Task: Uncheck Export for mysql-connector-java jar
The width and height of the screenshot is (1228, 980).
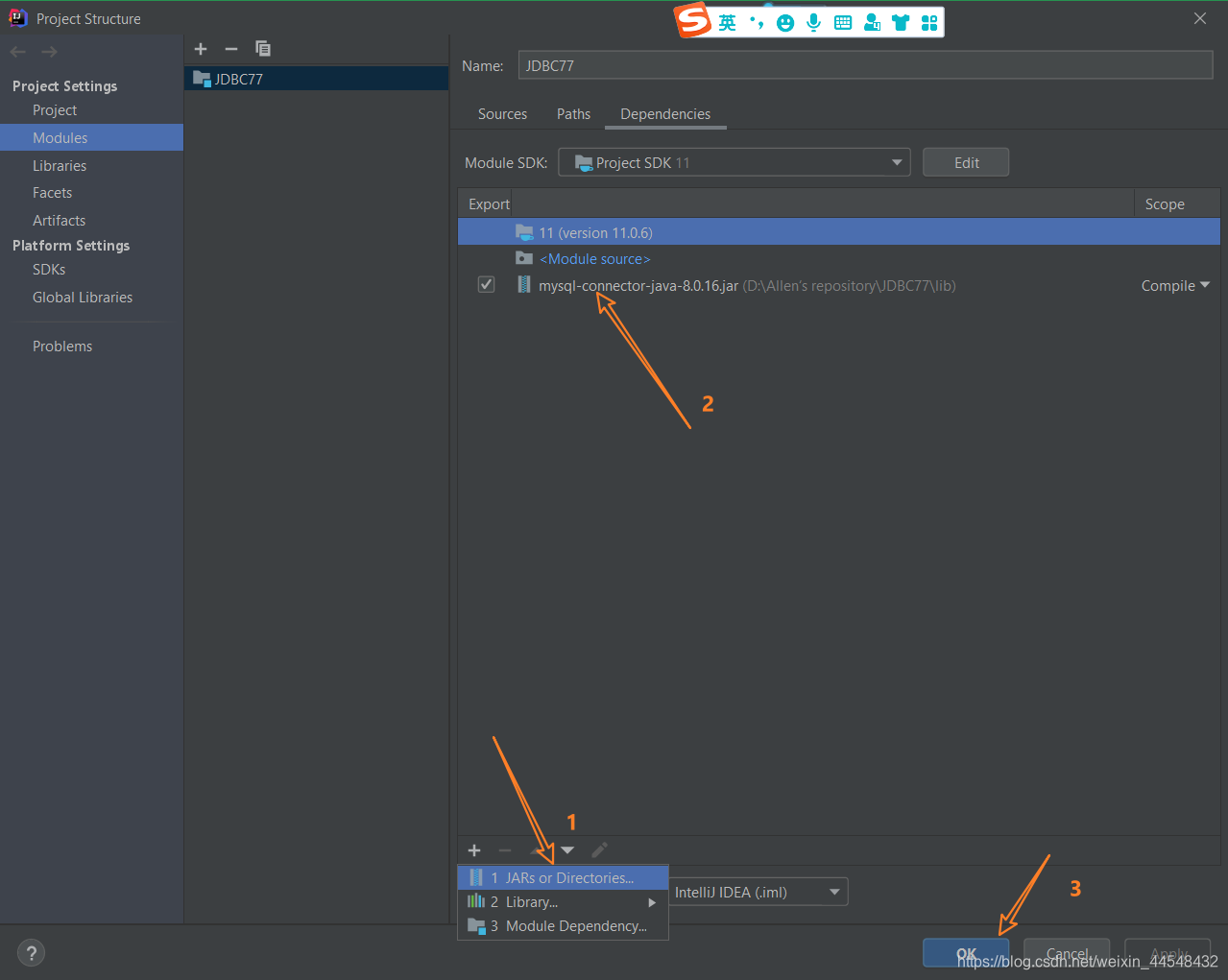Action: 487,285
